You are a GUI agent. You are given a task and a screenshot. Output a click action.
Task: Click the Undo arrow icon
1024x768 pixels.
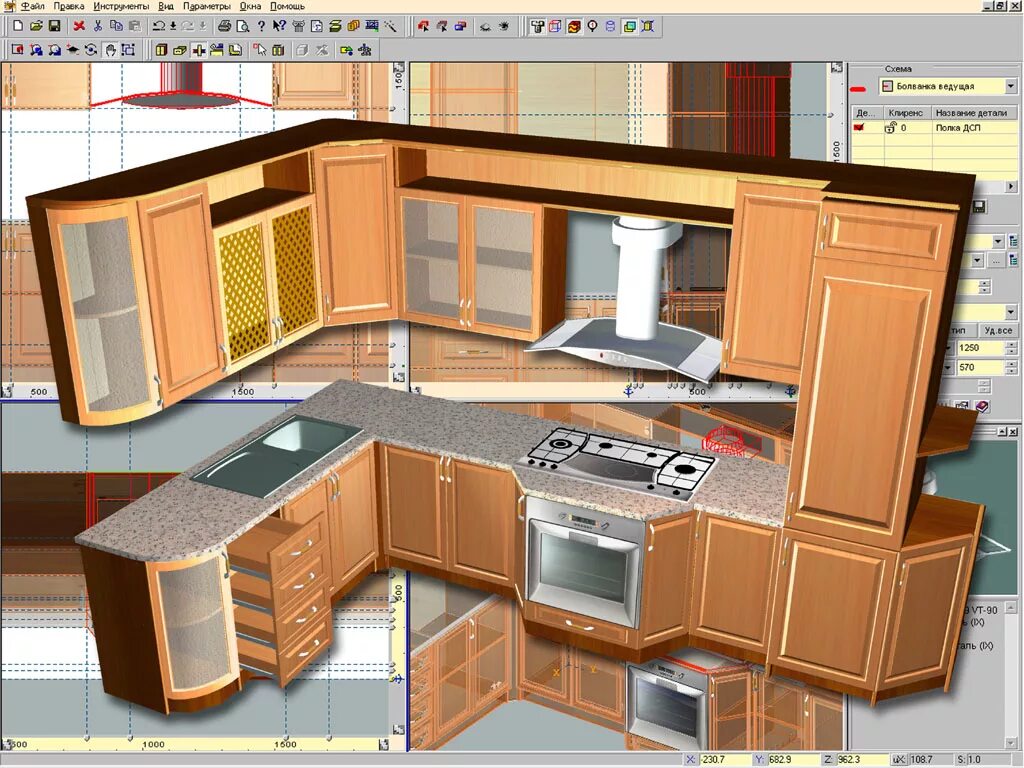[x=158, y=28]
